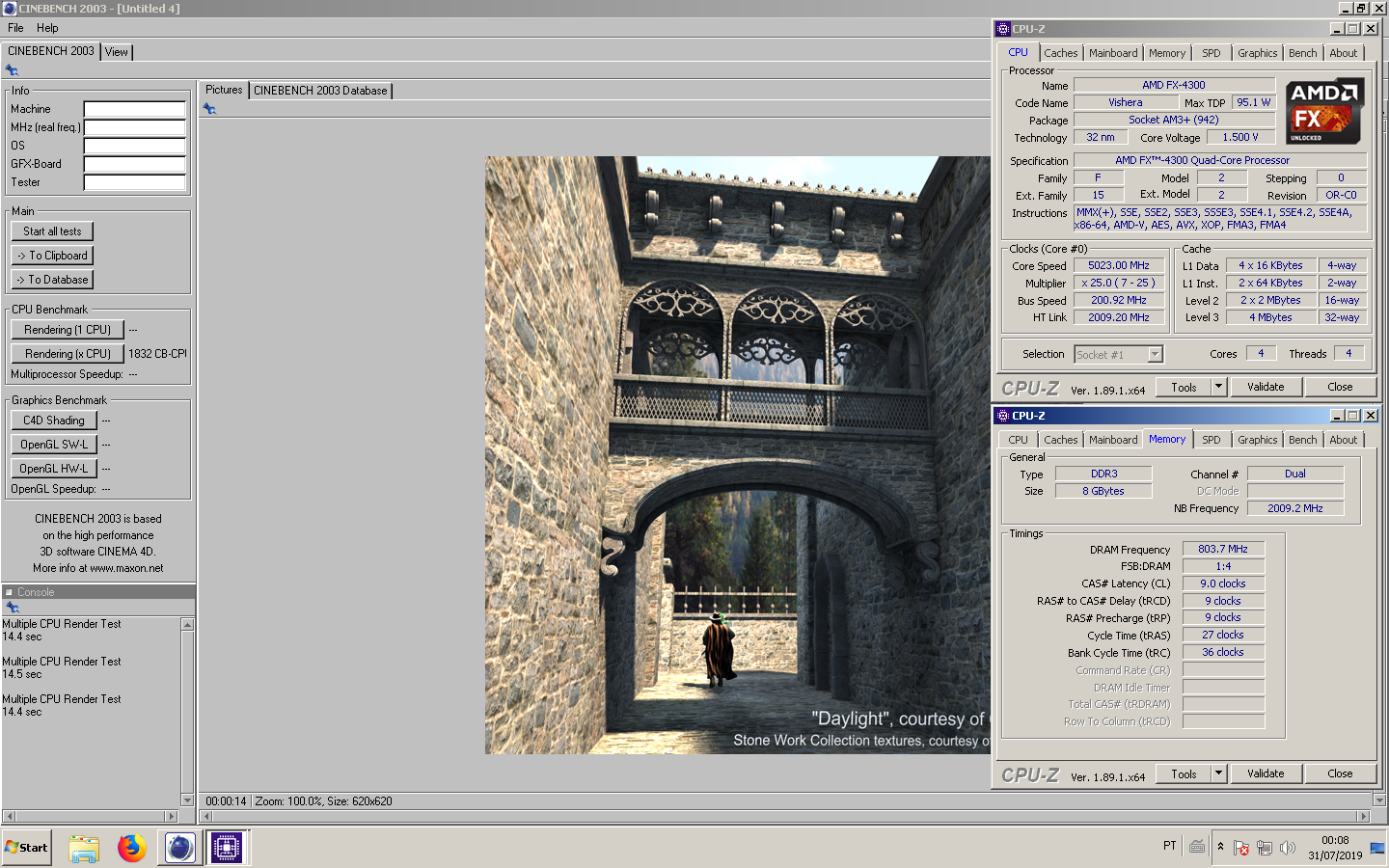Open Tools dropdown arrow in lower CPU-Z
Screen dimensions: 1389x868
tap(1218, 773)
